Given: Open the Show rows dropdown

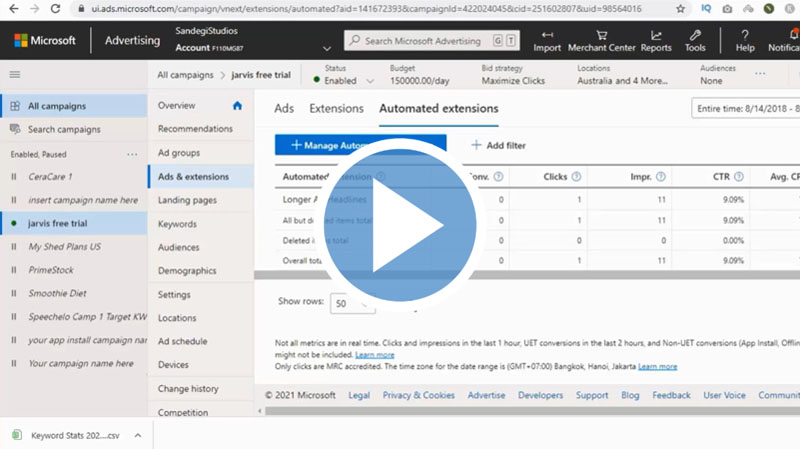Looking at the screenshot, I should (x=353, y=304).
